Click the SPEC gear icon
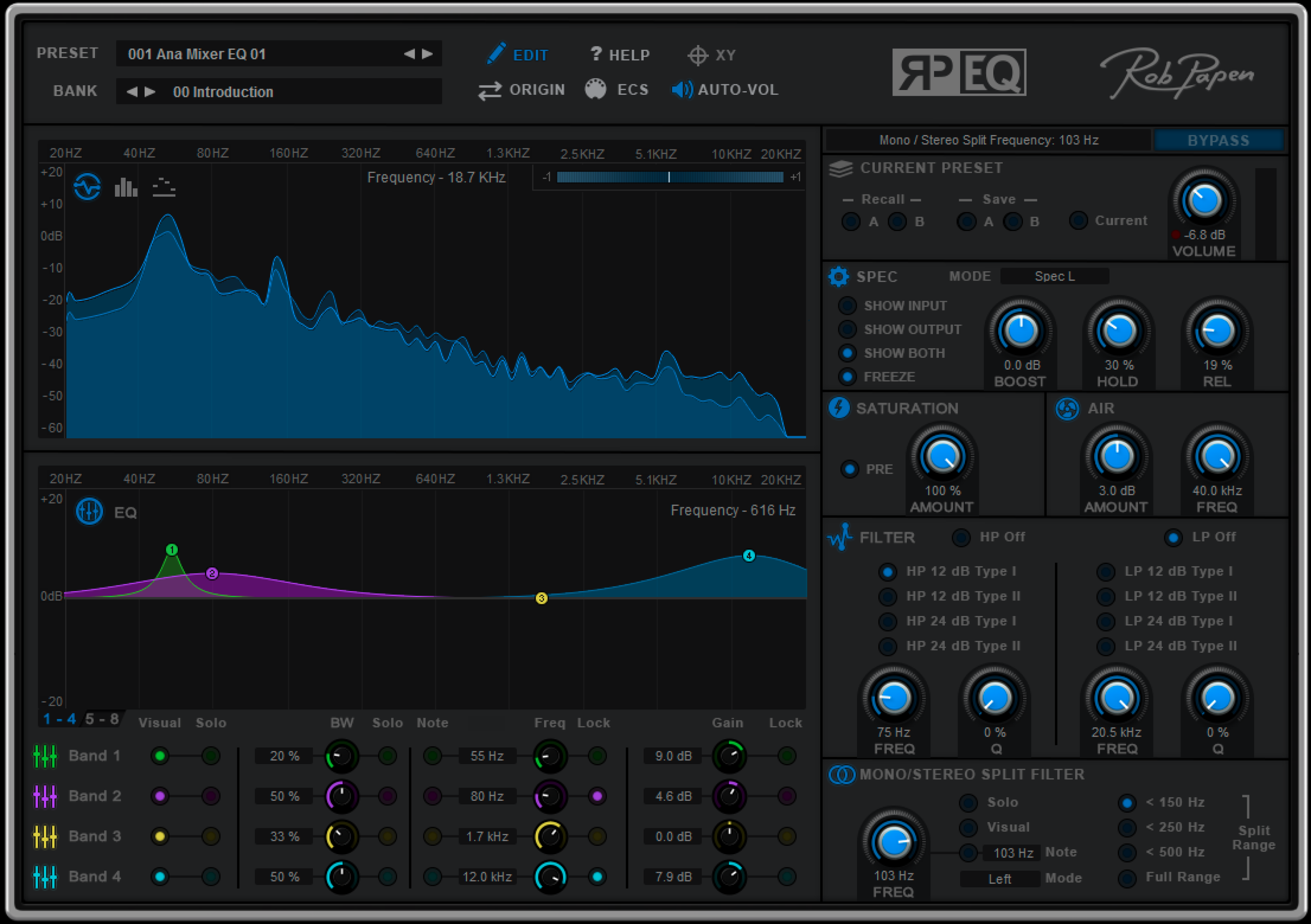The width and height of the screenshot is (1311, 924). tap(839, 277)
